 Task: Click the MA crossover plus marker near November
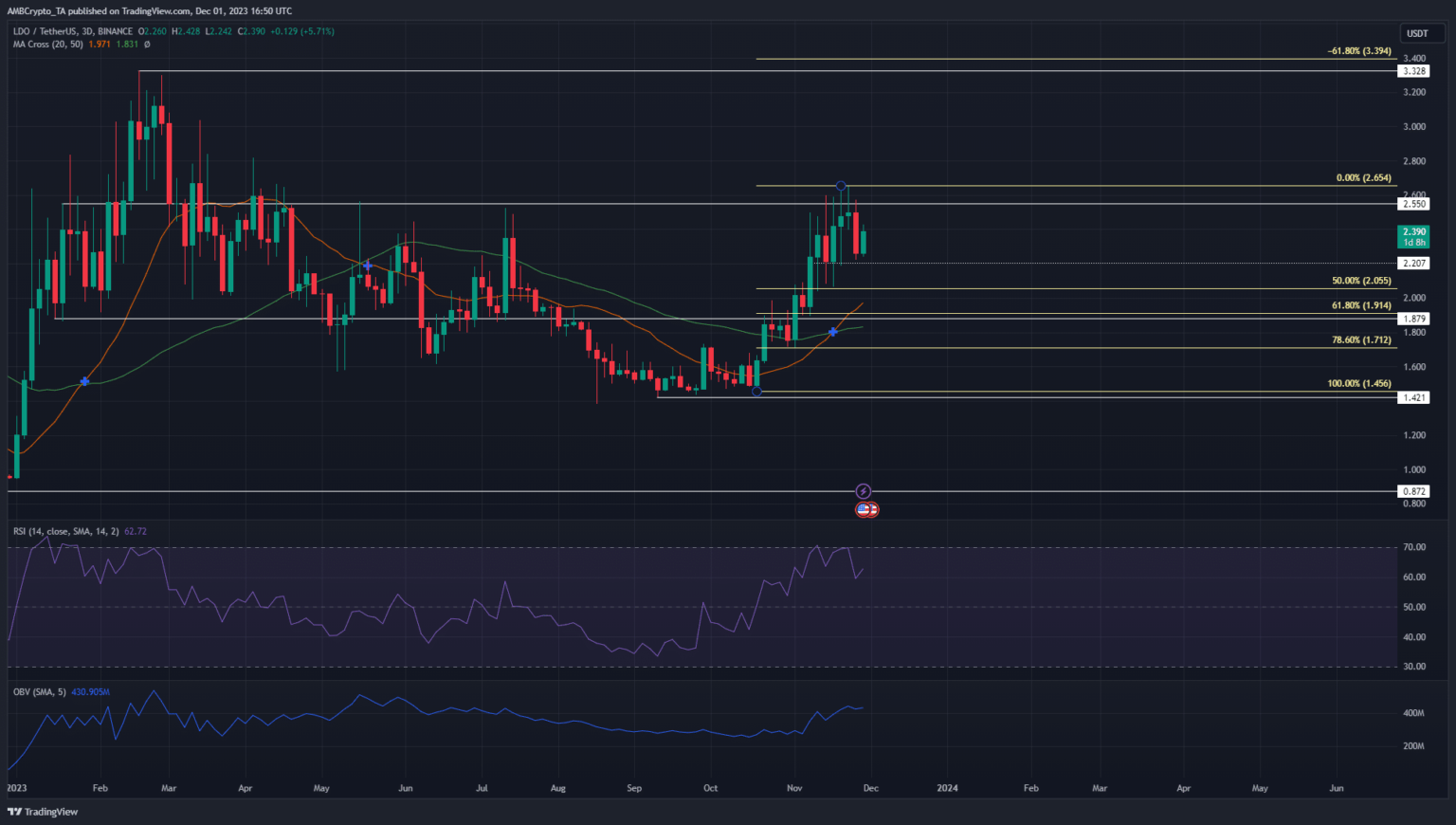[x=833, y=332]
